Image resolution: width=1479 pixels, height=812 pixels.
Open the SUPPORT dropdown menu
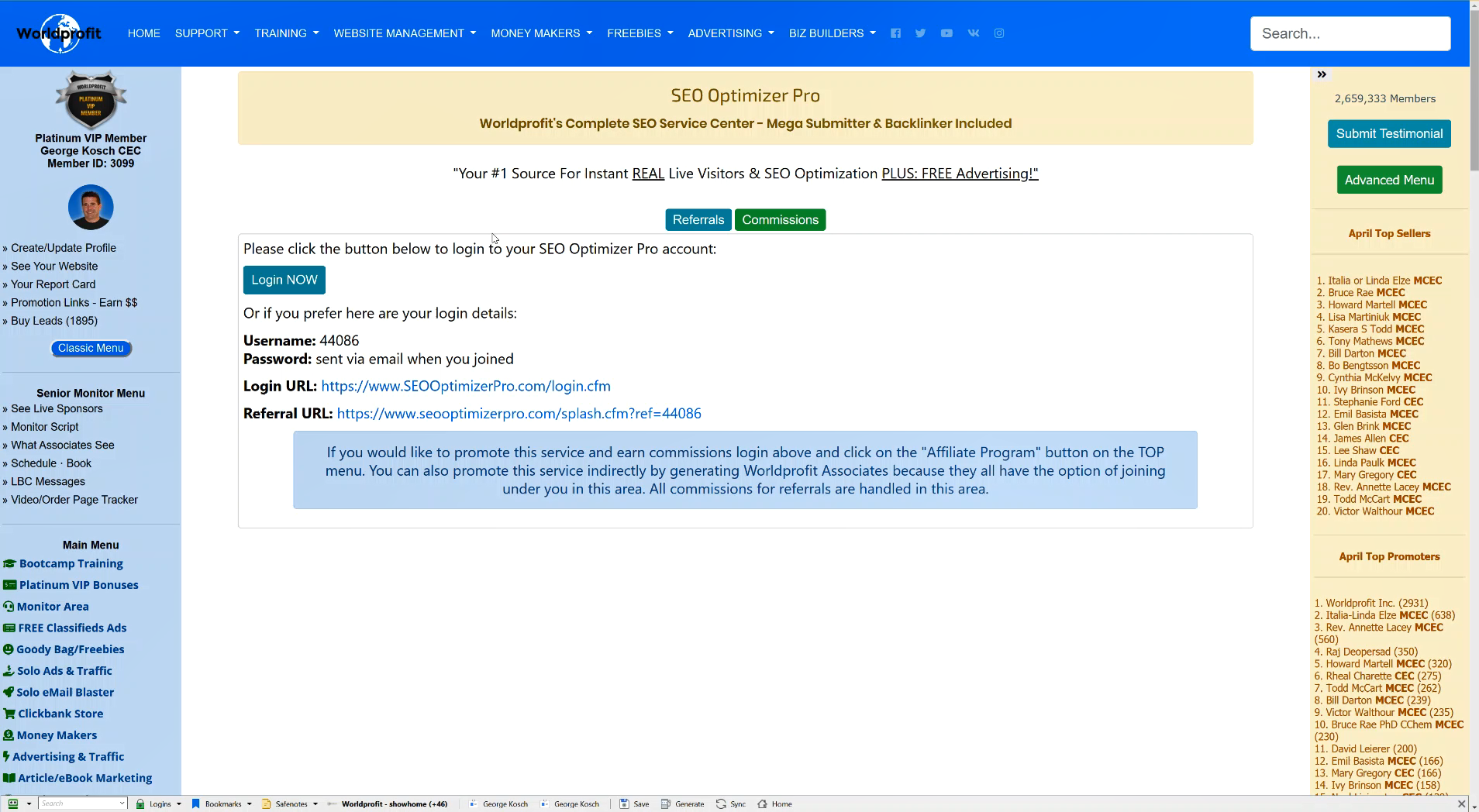pos(207,33)
